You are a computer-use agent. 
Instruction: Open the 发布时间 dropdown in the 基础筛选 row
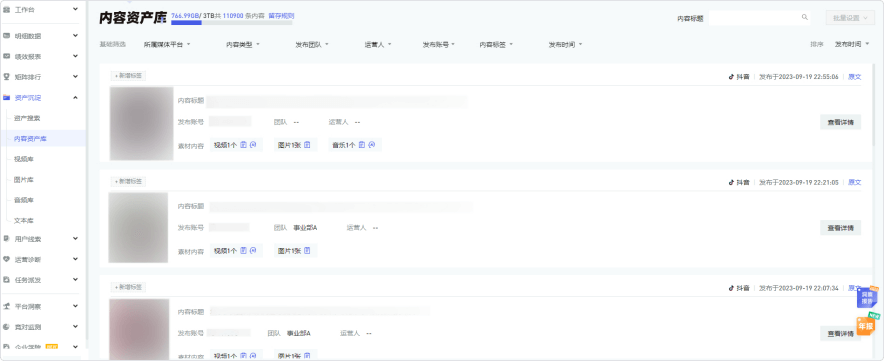(x=565, y=45)
